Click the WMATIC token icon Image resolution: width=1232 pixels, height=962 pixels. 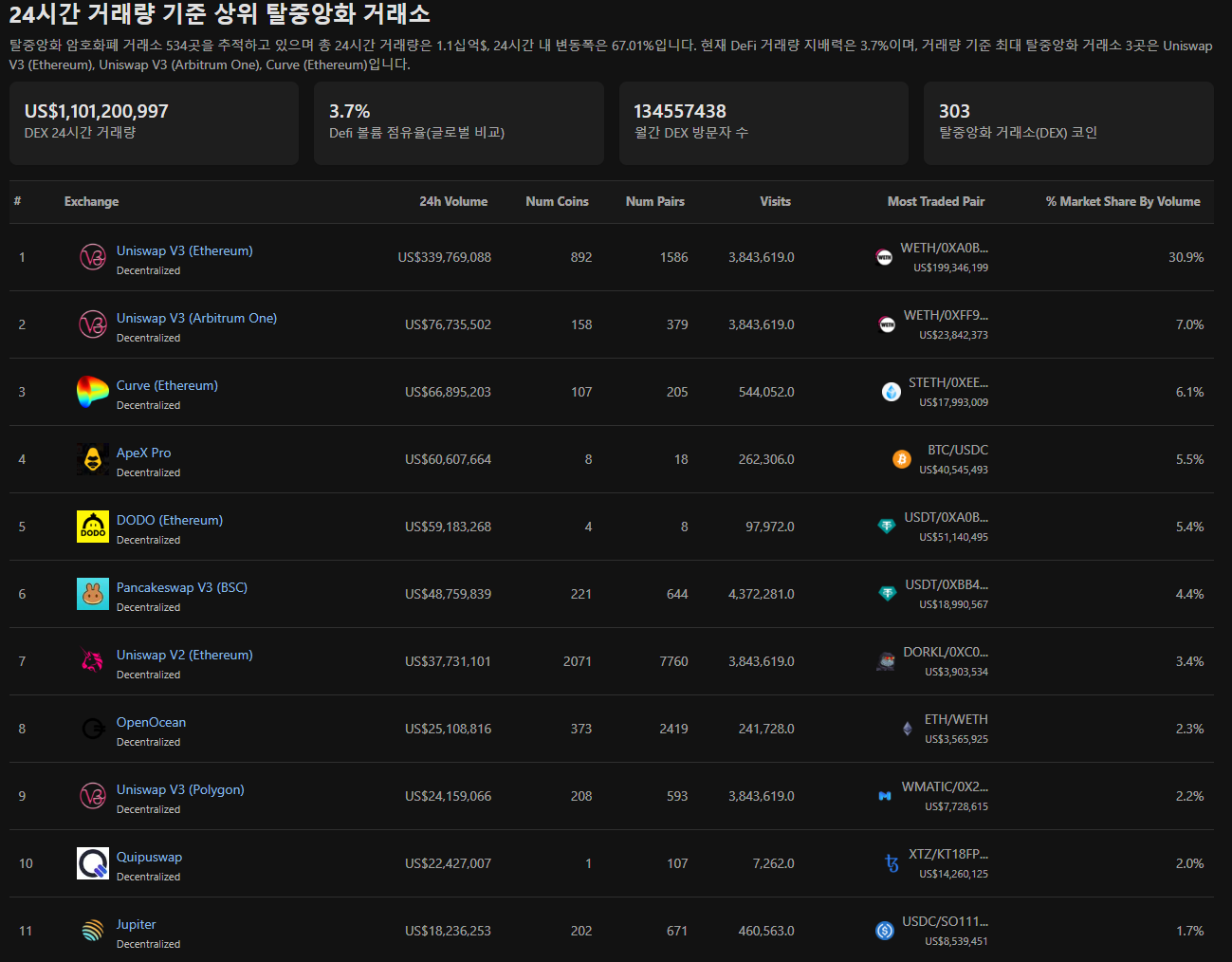click(x=885, y=796)
